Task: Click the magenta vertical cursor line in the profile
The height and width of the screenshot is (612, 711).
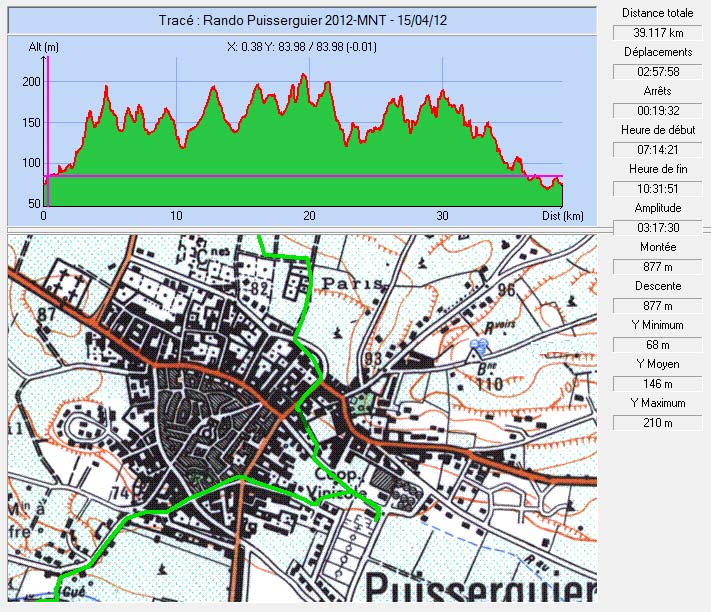Action: 47,120
